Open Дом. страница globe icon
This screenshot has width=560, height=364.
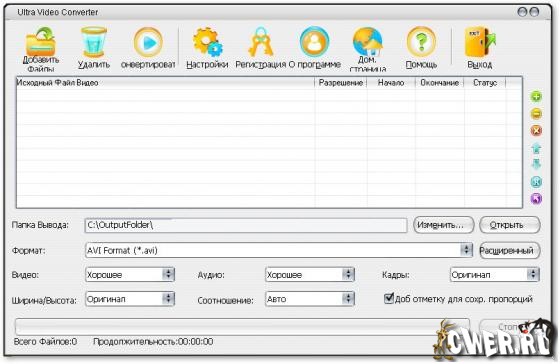(368, 42)
